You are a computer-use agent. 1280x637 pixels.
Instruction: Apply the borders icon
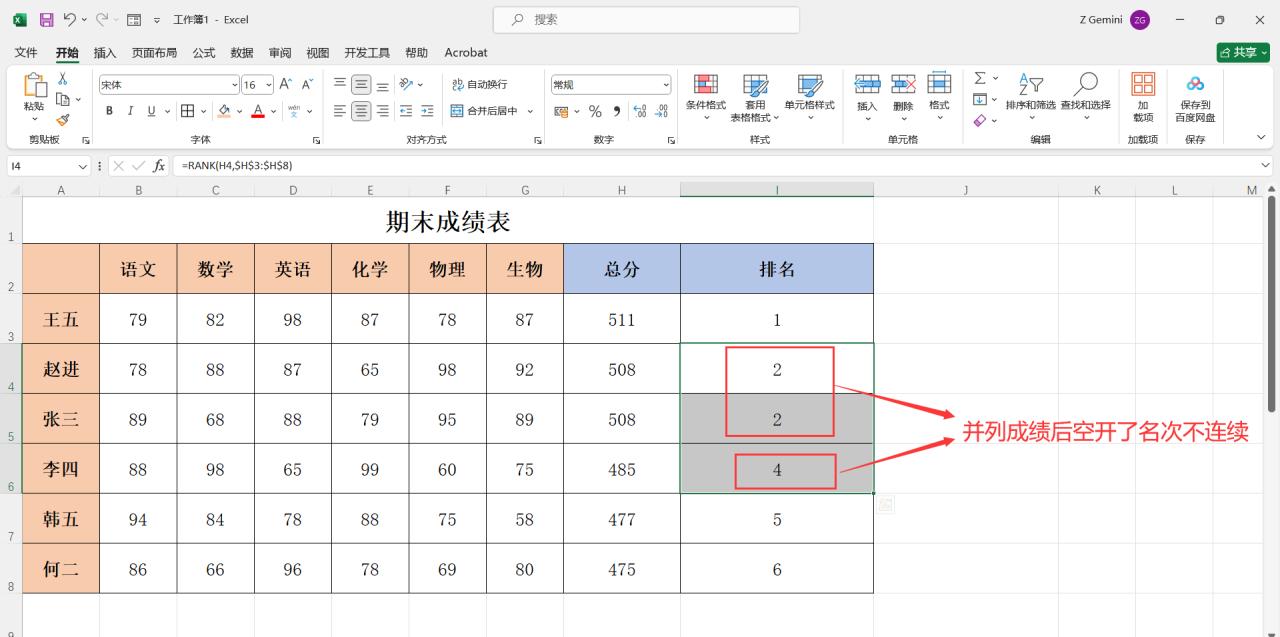coord(187,111)
